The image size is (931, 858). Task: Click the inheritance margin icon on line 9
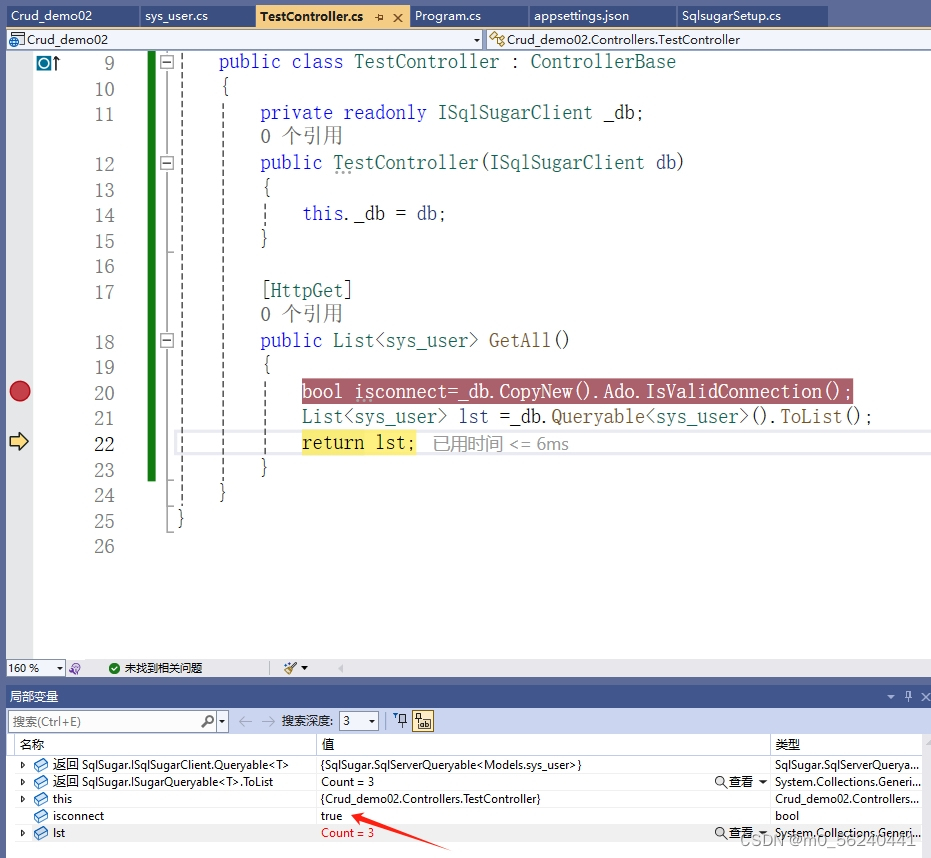pos(48,62)
